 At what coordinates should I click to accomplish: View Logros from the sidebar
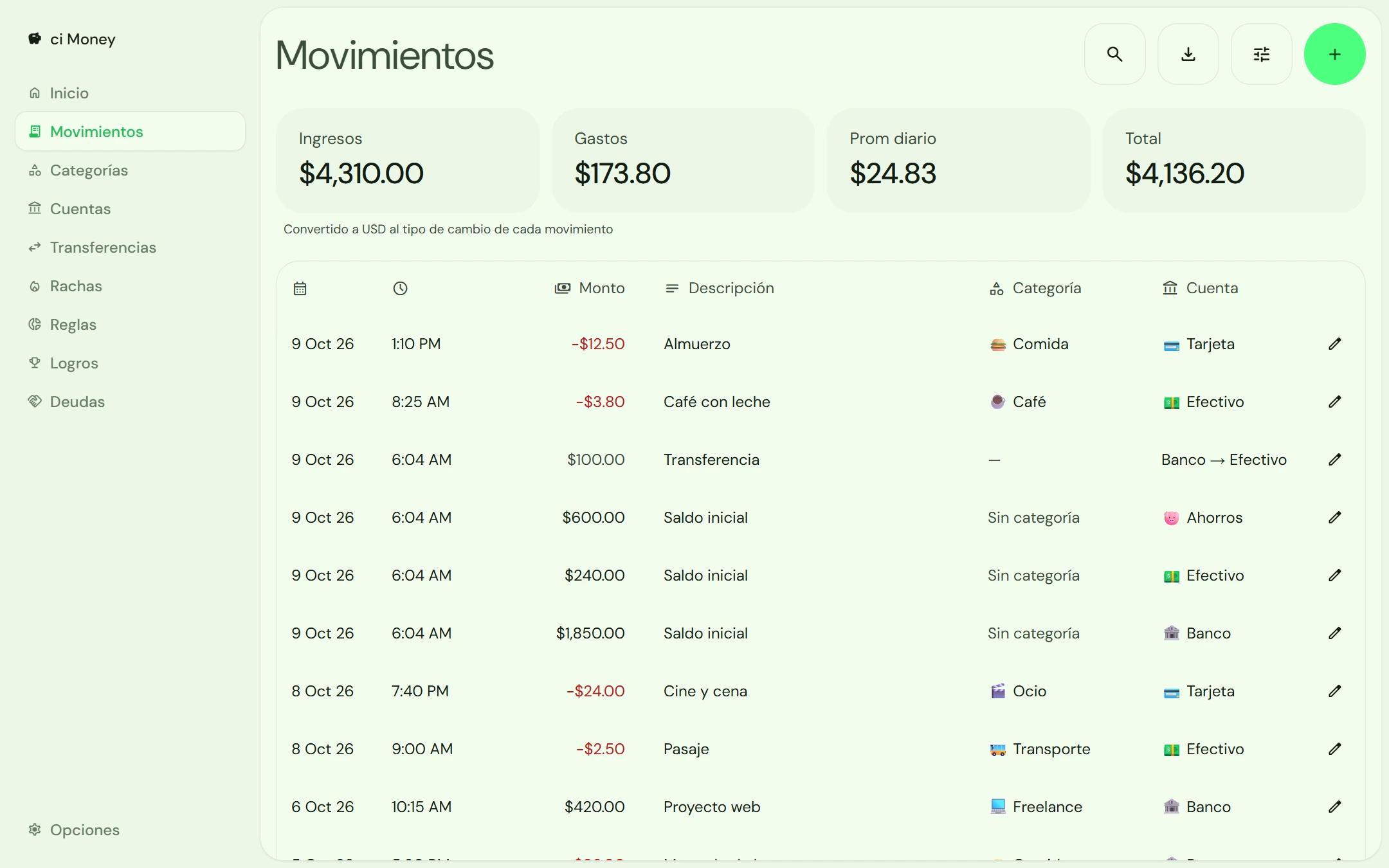pos(130,363)
